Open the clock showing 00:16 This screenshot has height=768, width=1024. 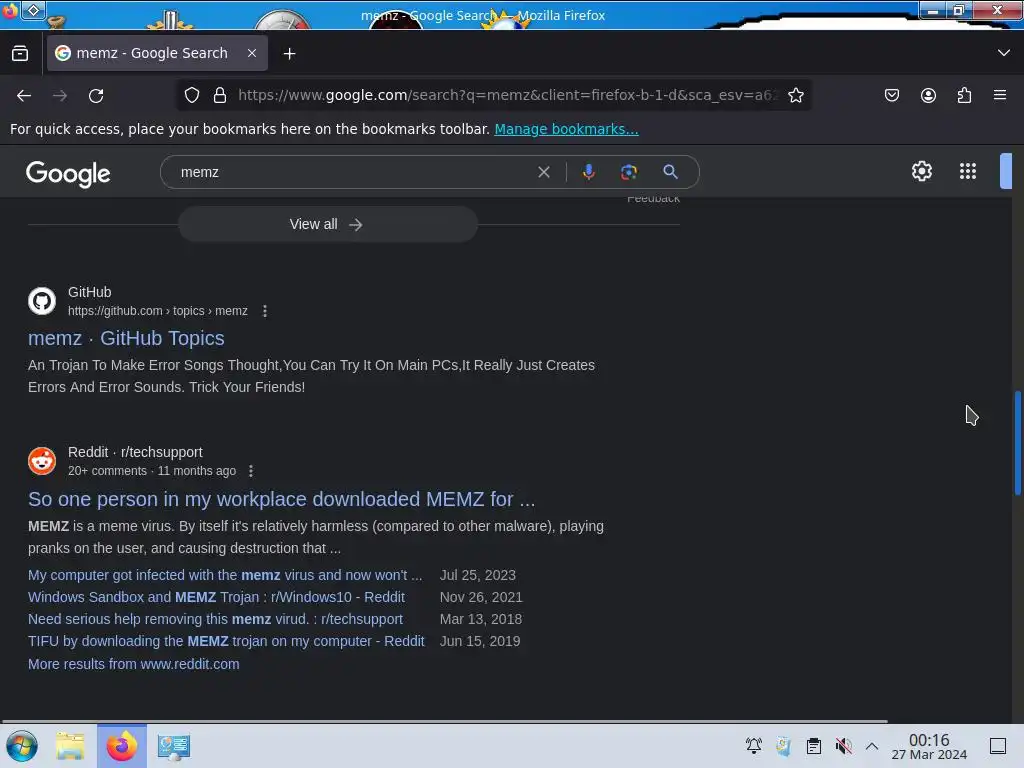click(929, 746)
